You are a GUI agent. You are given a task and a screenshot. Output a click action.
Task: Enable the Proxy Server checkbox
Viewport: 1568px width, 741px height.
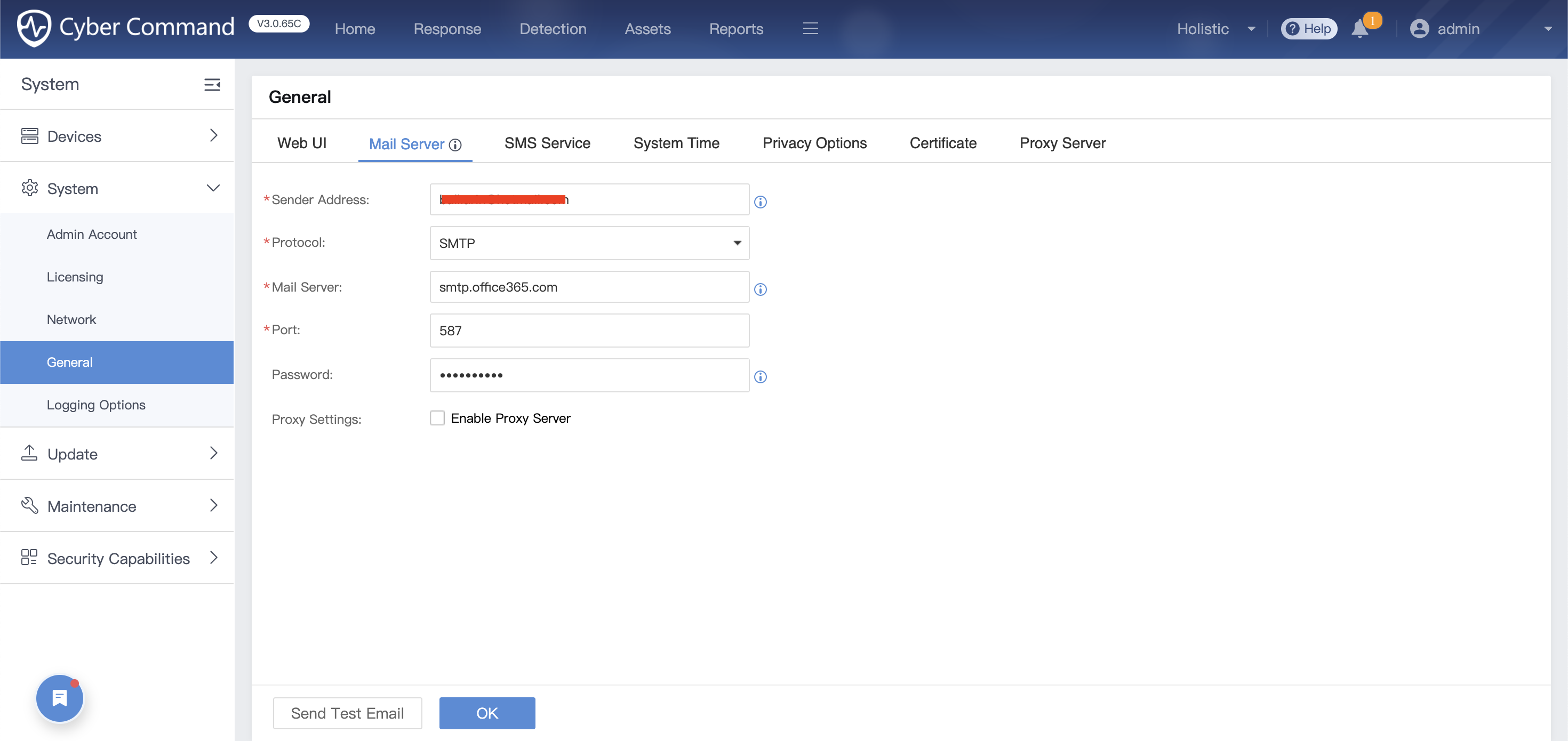click(437, 418)
